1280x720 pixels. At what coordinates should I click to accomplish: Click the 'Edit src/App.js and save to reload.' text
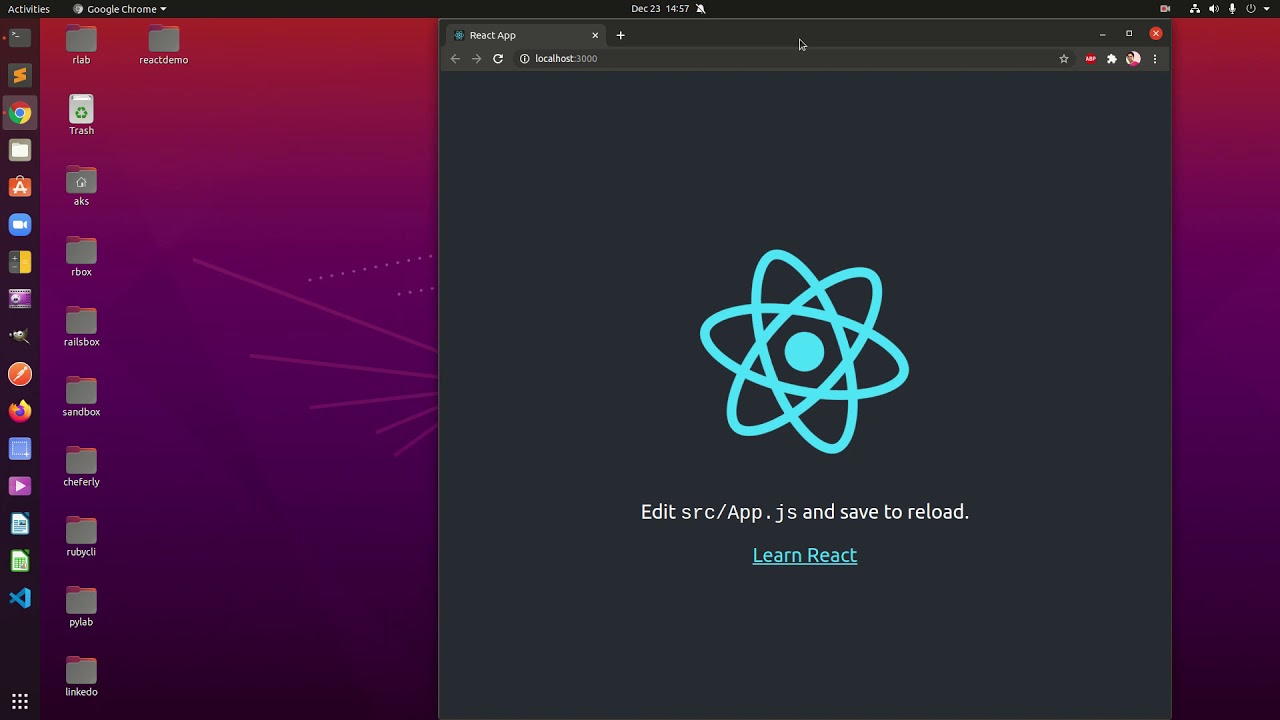pyautogui.click(x=805, y=512)
